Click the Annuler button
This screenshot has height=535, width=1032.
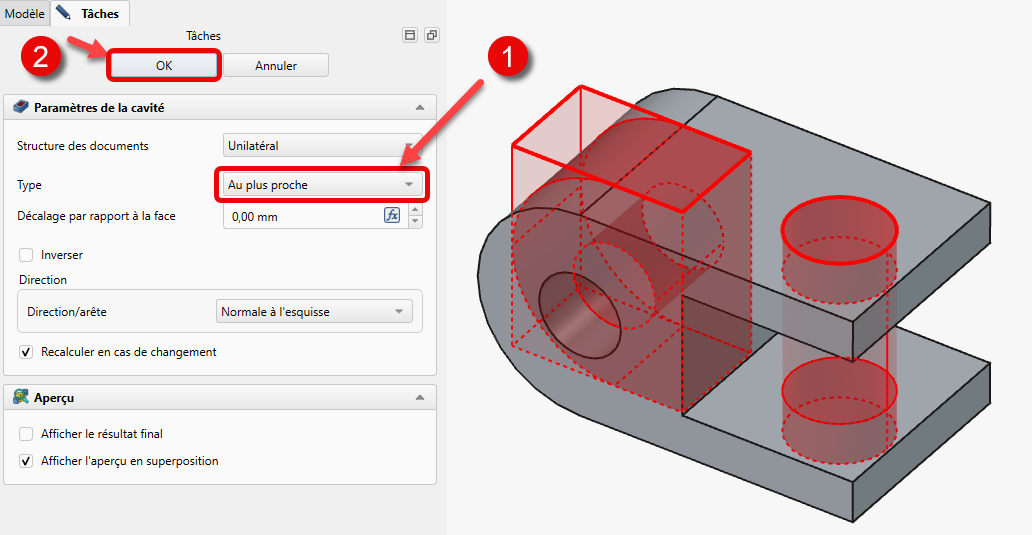pyautogui.click(x=275, y=66)
